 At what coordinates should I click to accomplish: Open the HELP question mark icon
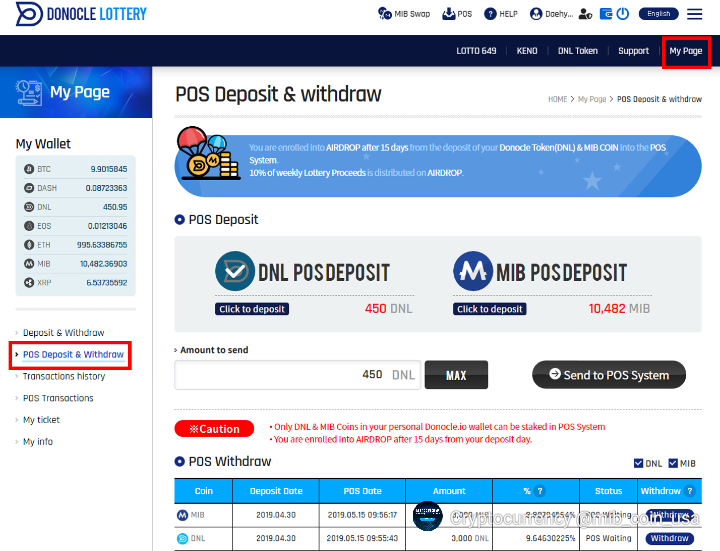pyautogui.click(x=490, y=14)
